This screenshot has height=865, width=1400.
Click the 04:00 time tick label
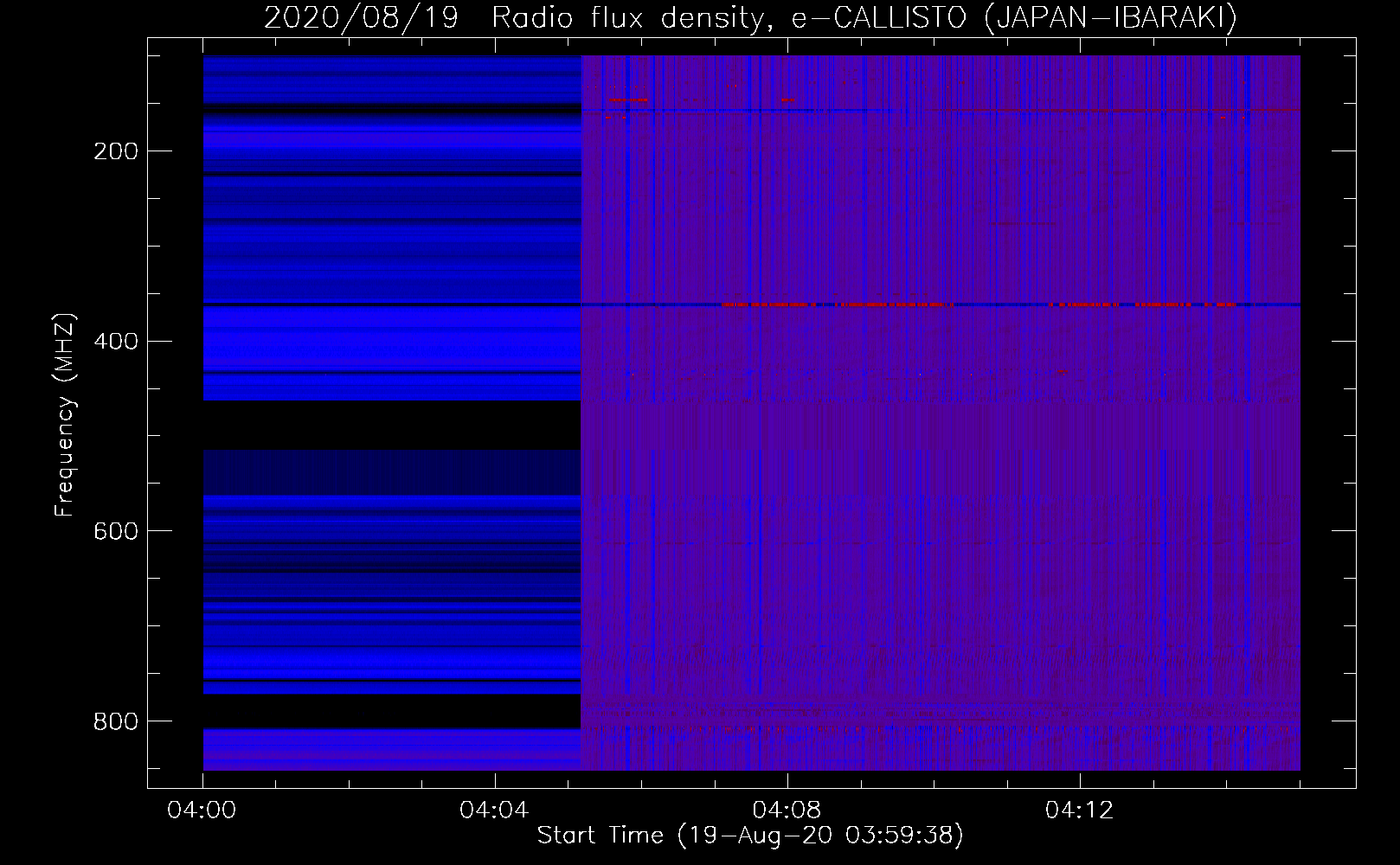(x=202, y=811)
